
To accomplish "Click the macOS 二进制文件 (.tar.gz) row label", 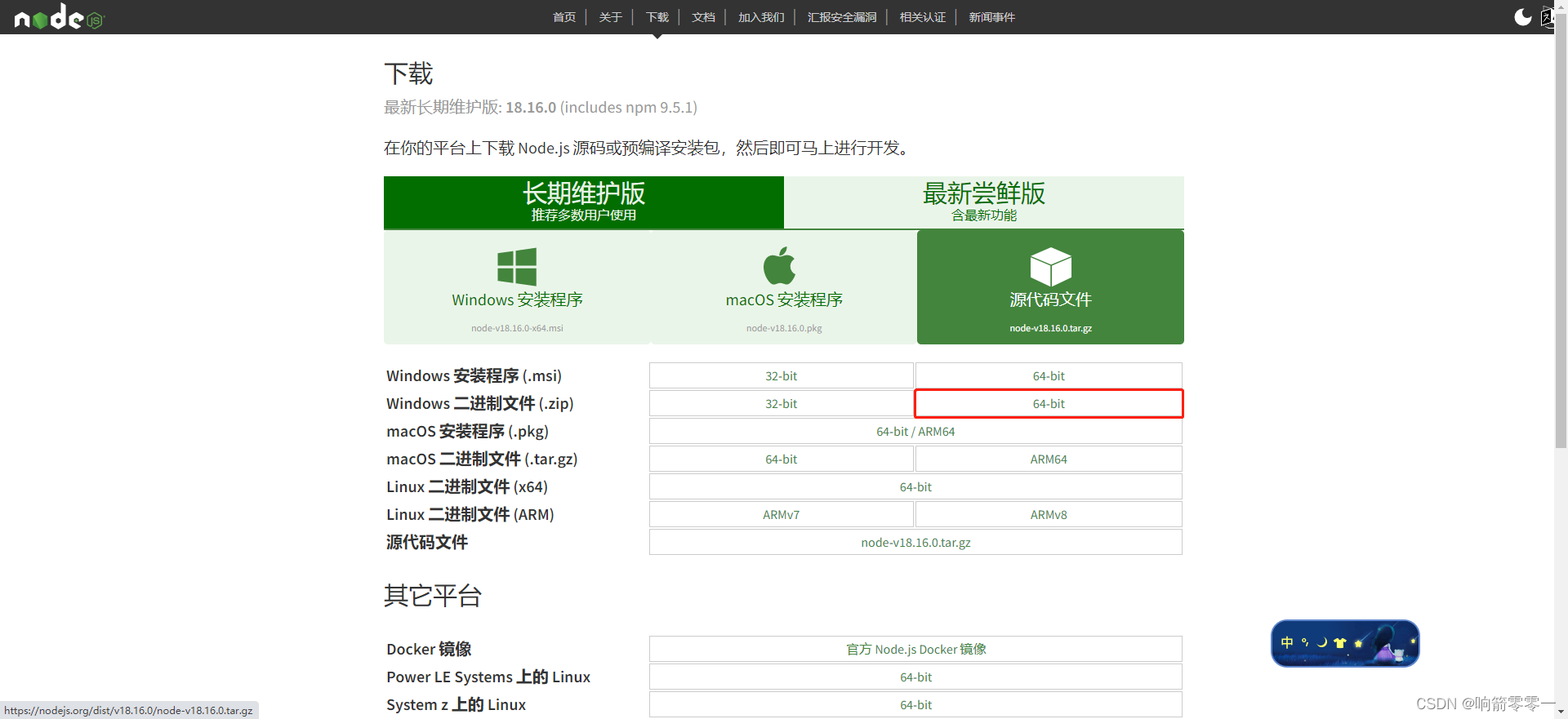I will (482, 459).
